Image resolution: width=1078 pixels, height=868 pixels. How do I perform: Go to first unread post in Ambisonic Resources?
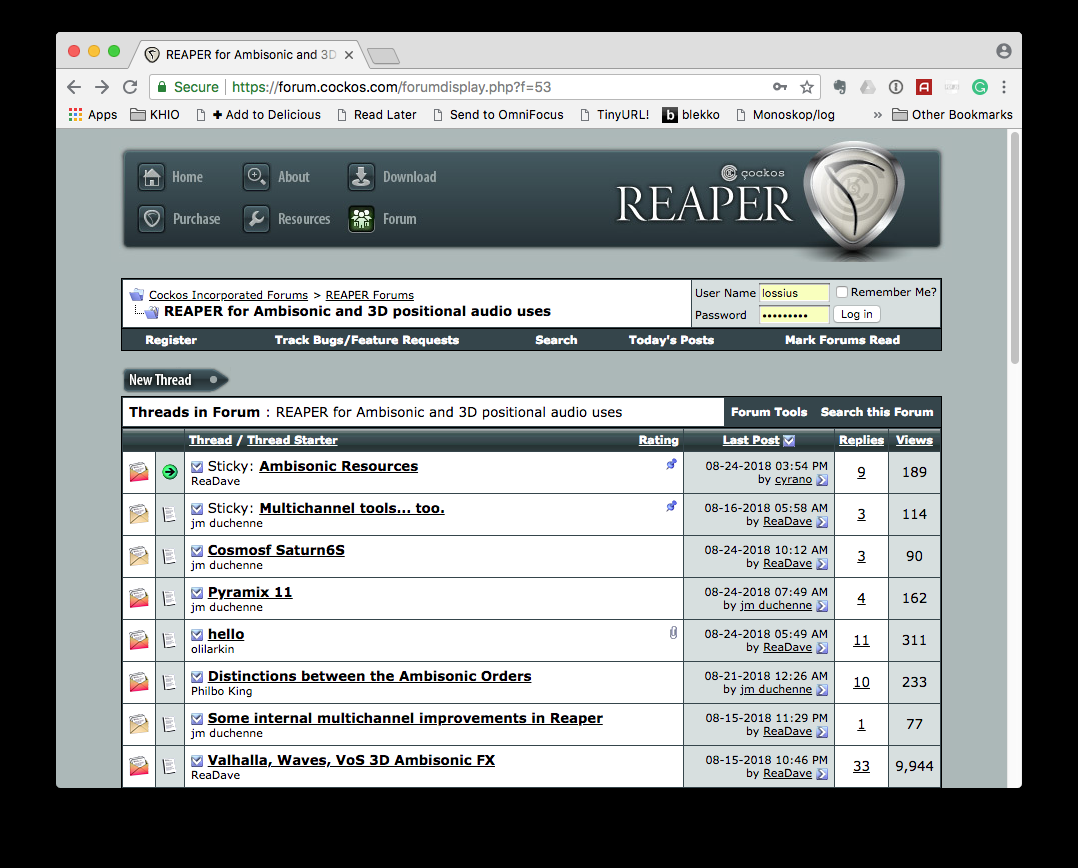197,467
